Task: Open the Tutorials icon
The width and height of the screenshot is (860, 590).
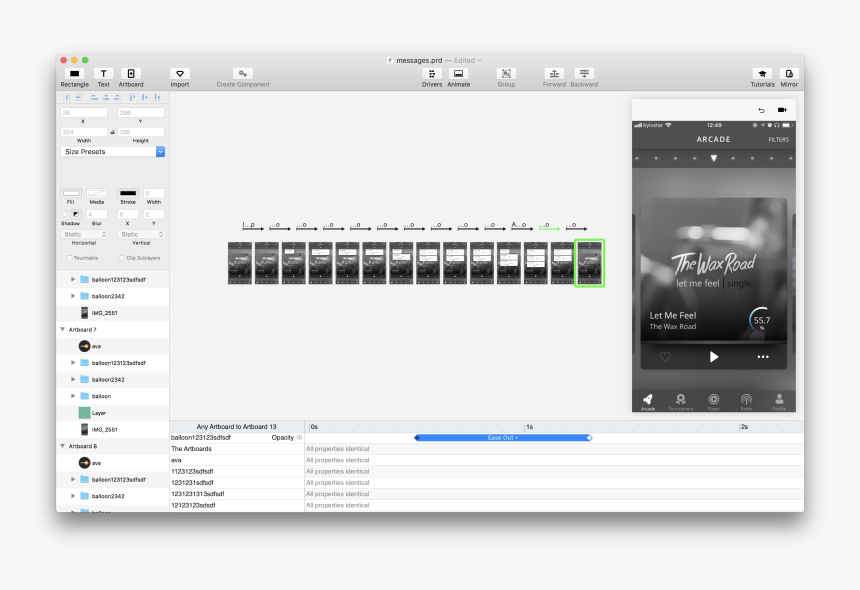Action: click(761, 75)
